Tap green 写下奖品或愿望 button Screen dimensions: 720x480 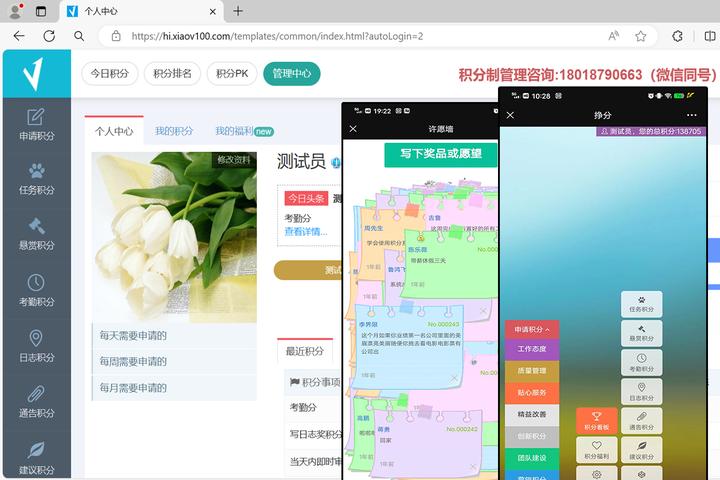click(x=440, y=154)
